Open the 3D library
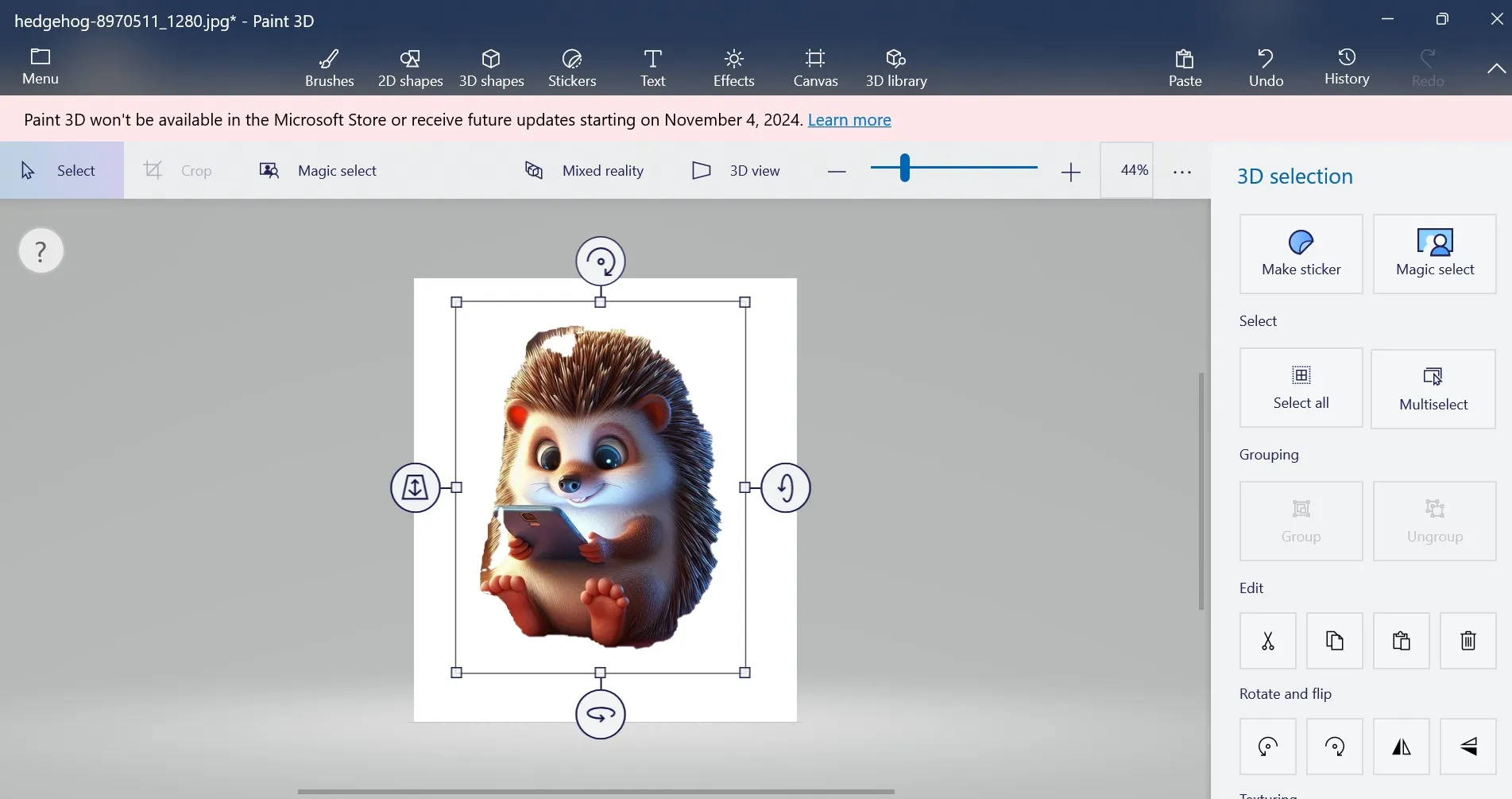 coord(896,68)
